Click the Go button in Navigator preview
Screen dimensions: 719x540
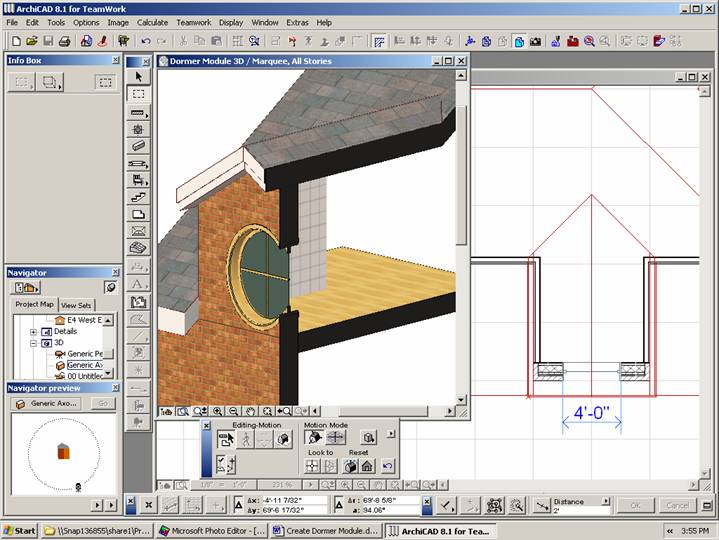[102, 404]
